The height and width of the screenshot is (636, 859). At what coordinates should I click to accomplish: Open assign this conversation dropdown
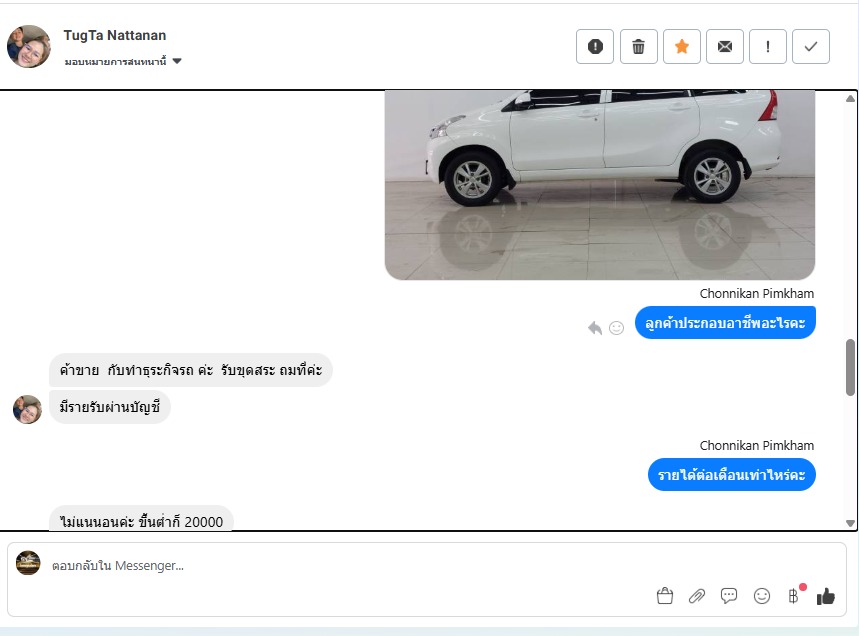click(x=123, y=61)
